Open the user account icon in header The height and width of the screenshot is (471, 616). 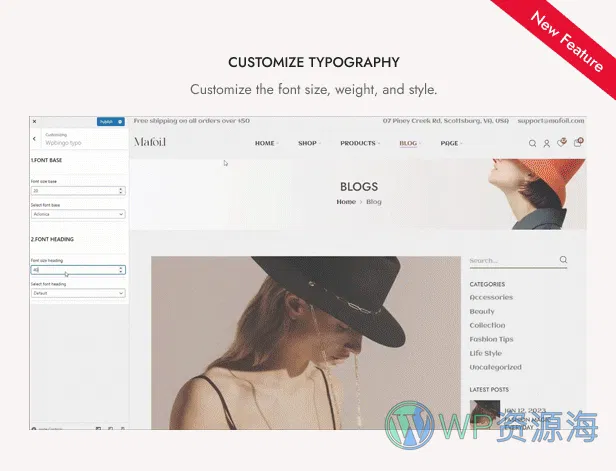[547, 143]
